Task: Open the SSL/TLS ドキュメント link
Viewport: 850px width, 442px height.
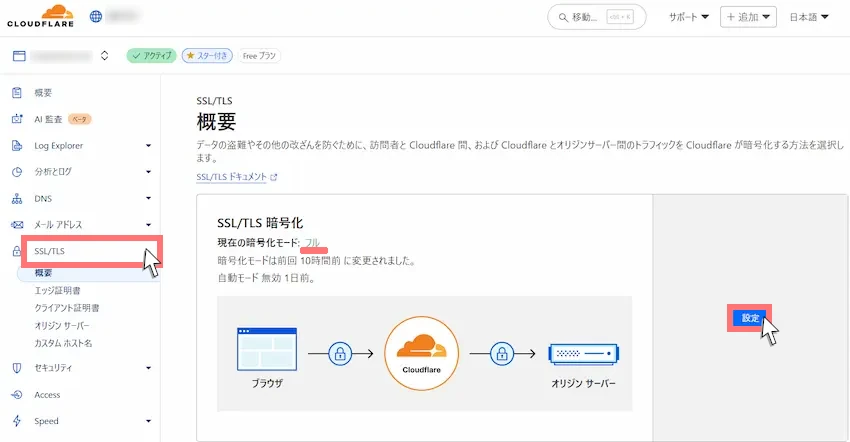Action: click(231, 177)
